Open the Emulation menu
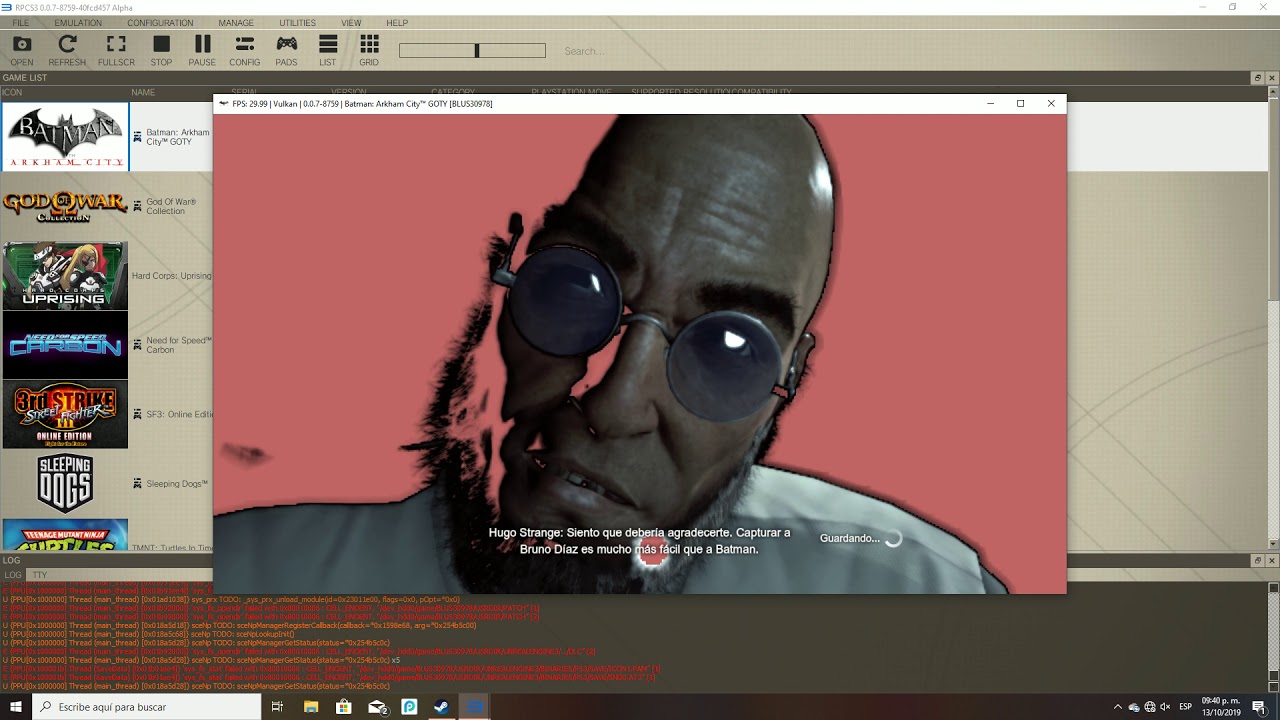This screenshot has height=720, width=1280. pyautogui.click(x=78, y=23)
